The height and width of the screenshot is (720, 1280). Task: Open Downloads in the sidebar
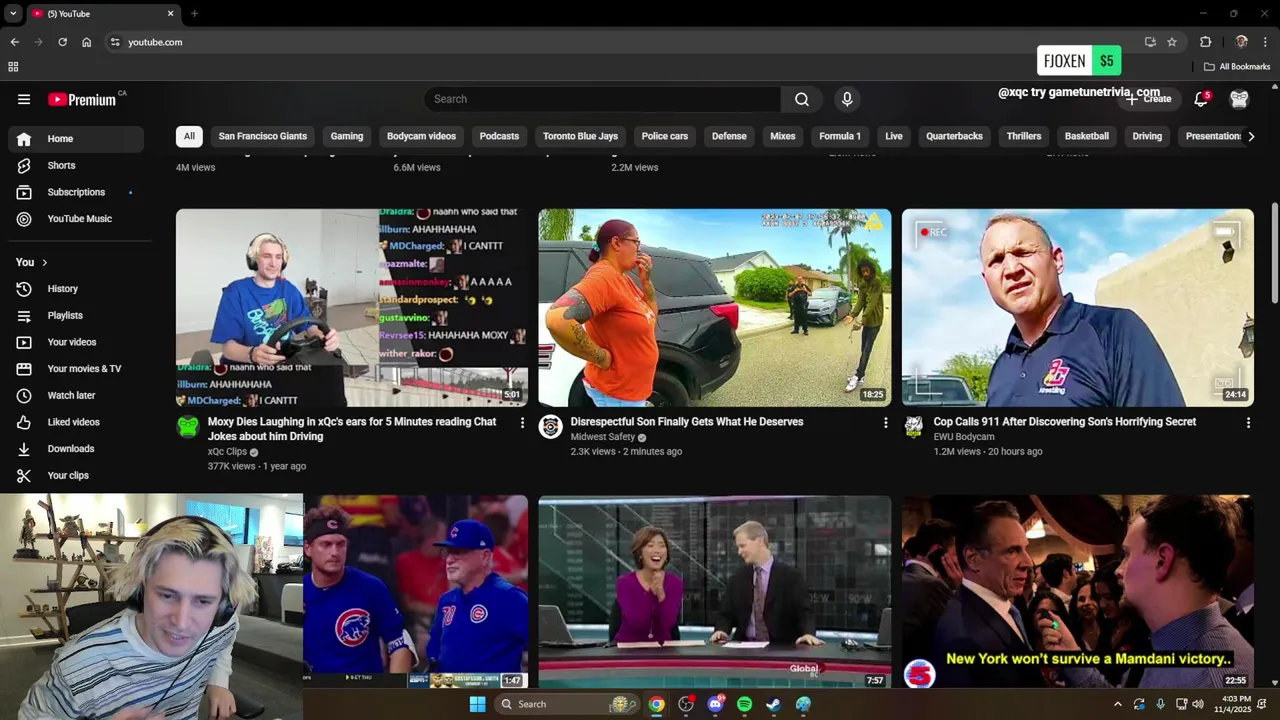(76, 449)
